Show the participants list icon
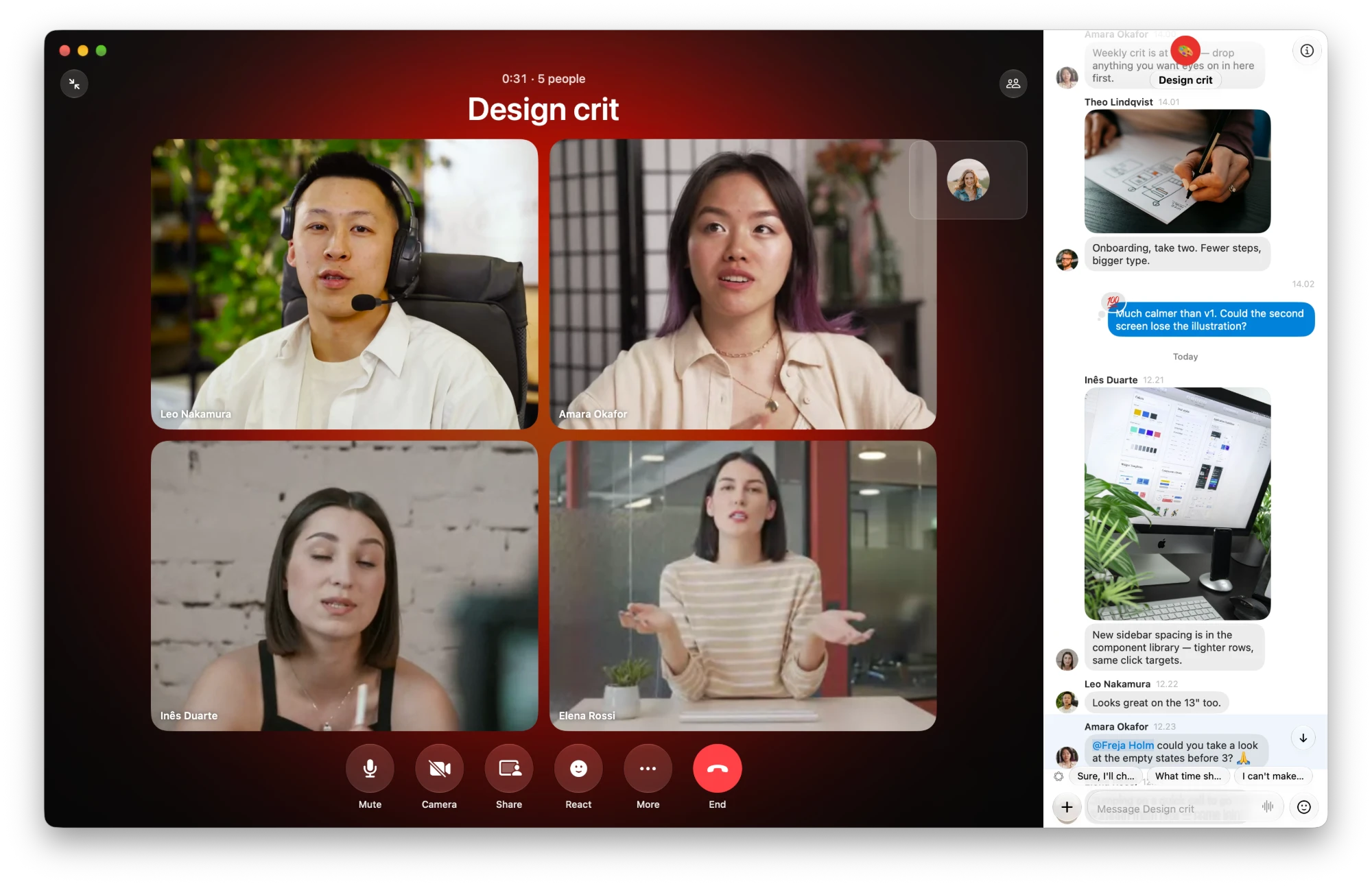This screenshot has height=886, width=1372. point(1013,84)
